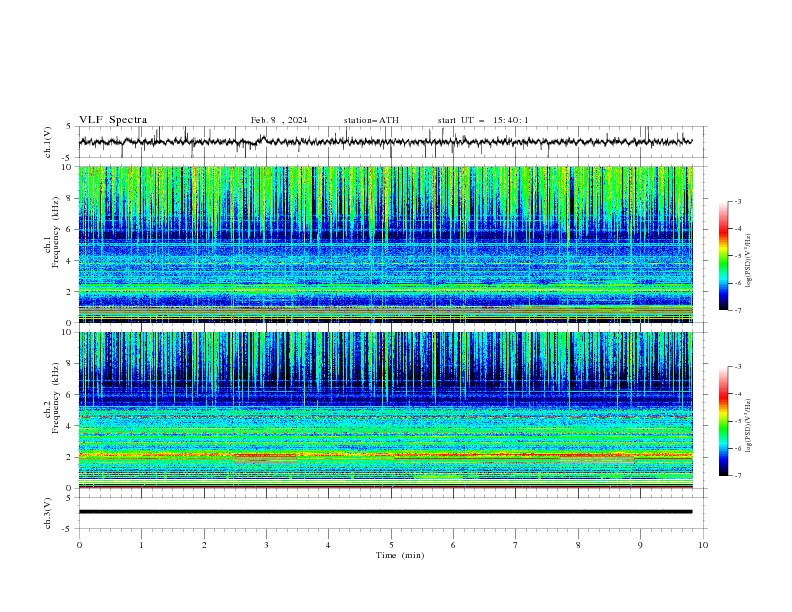Viewport: 792px width, 612px height.
Task: Click the "-3" label on the lower color bar
Action: point(738,367)
